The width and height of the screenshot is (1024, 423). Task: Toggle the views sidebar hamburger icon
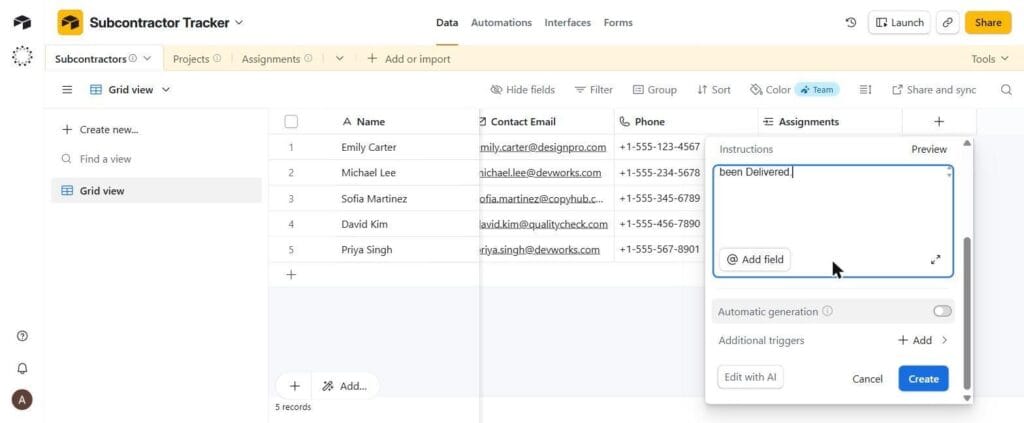[67, 89]
